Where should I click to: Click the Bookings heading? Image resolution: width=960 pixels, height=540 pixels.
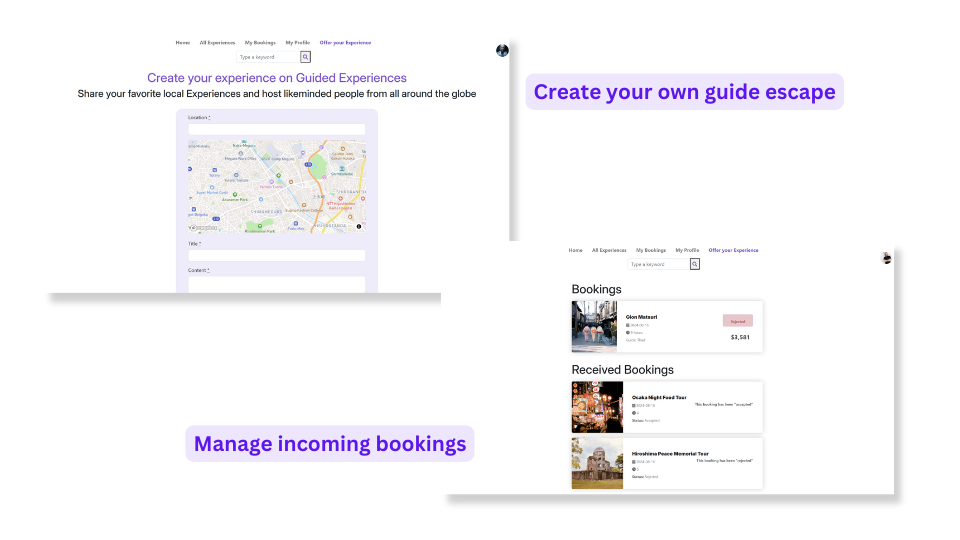[596, 290]
